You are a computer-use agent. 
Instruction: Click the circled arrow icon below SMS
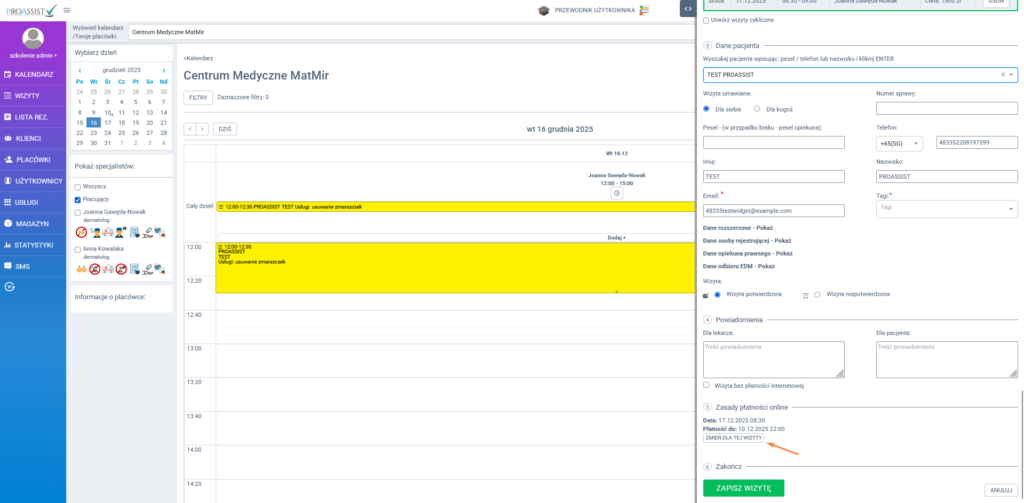(10, 286)
